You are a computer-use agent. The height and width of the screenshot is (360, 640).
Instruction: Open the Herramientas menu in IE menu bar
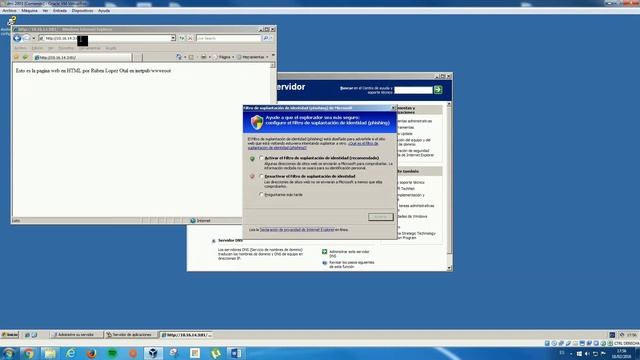pos(91,48)
